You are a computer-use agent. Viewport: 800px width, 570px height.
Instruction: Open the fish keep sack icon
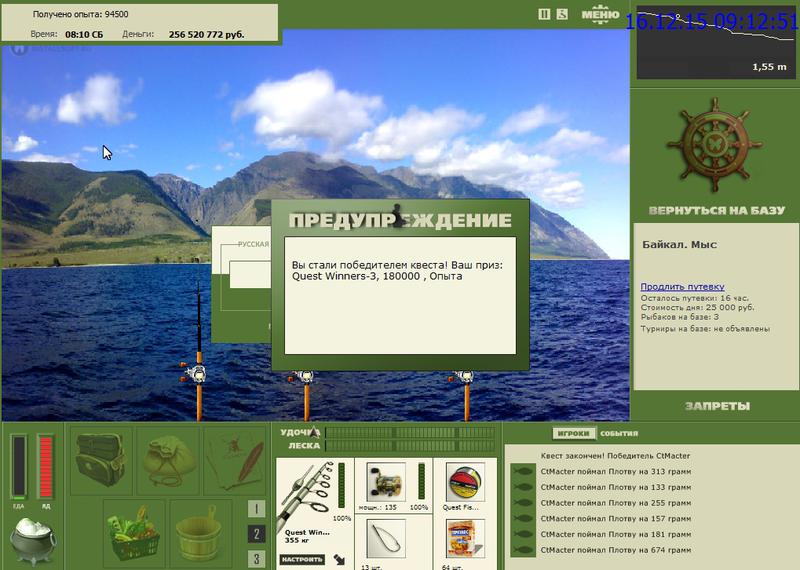tap(168, 461)
